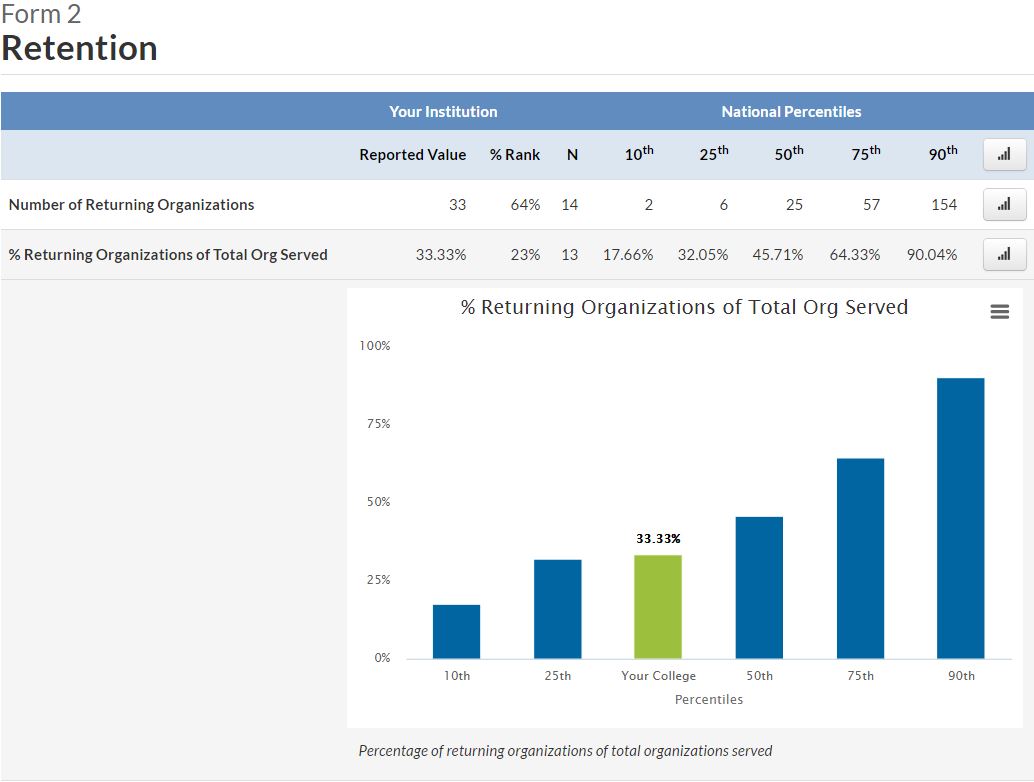1034x782 pixels.
Task: Click the Reported Value column header
Action: [x=412, y=155]
